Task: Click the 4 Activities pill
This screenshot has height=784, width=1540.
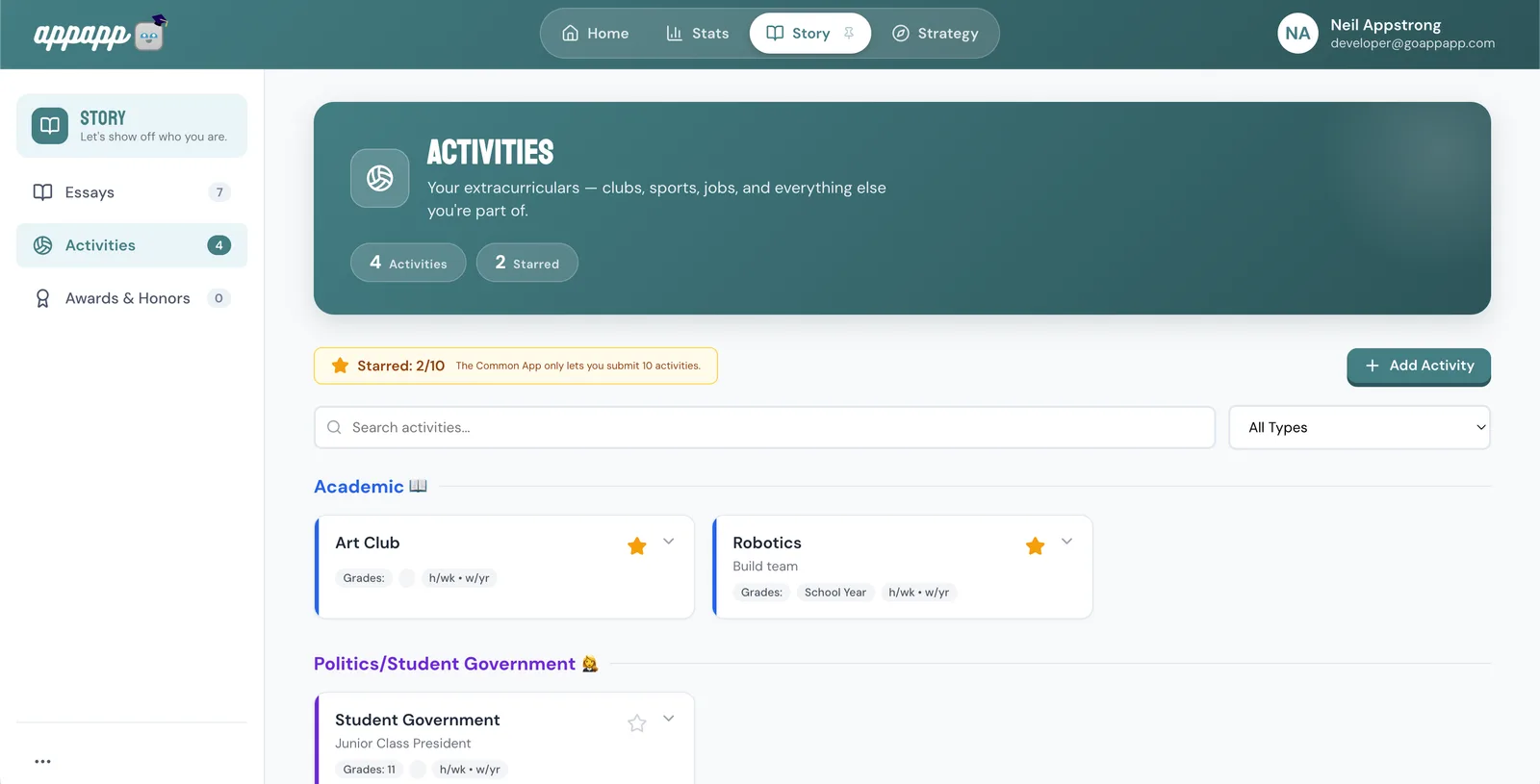Action: tap(408, 263)
